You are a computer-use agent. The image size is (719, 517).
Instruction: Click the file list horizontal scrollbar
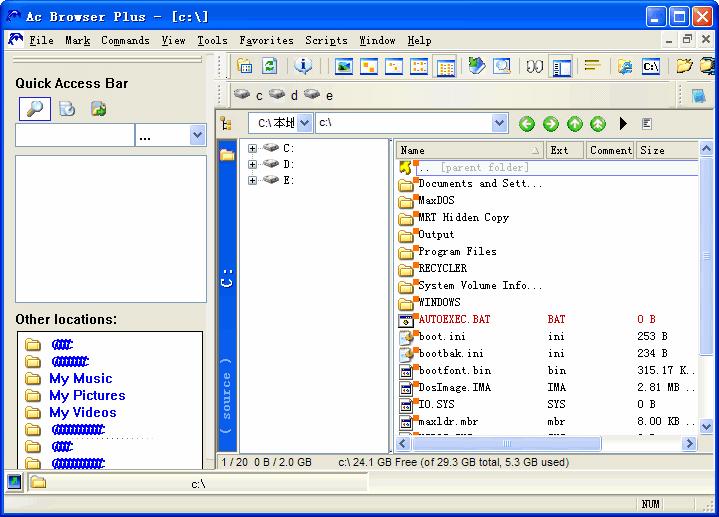pos(540,443)
